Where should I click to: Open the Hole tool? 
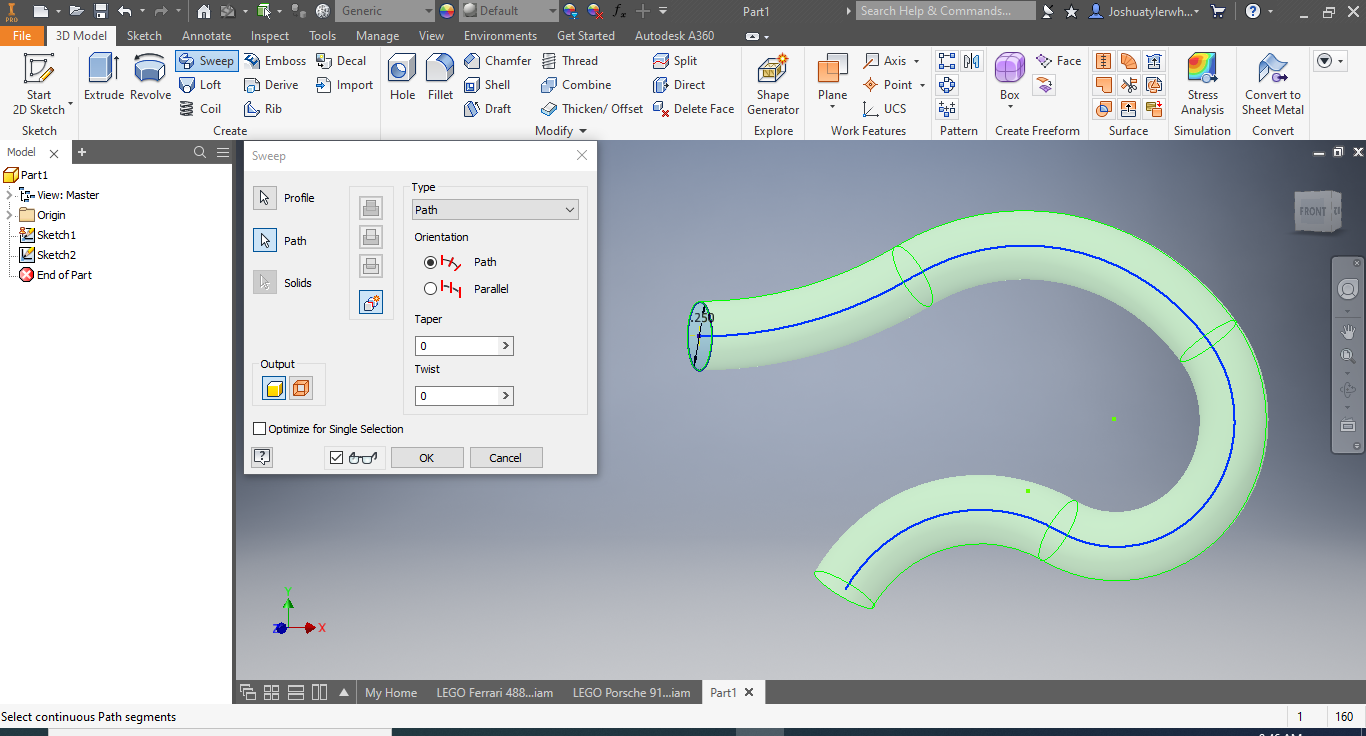point(401,75)
